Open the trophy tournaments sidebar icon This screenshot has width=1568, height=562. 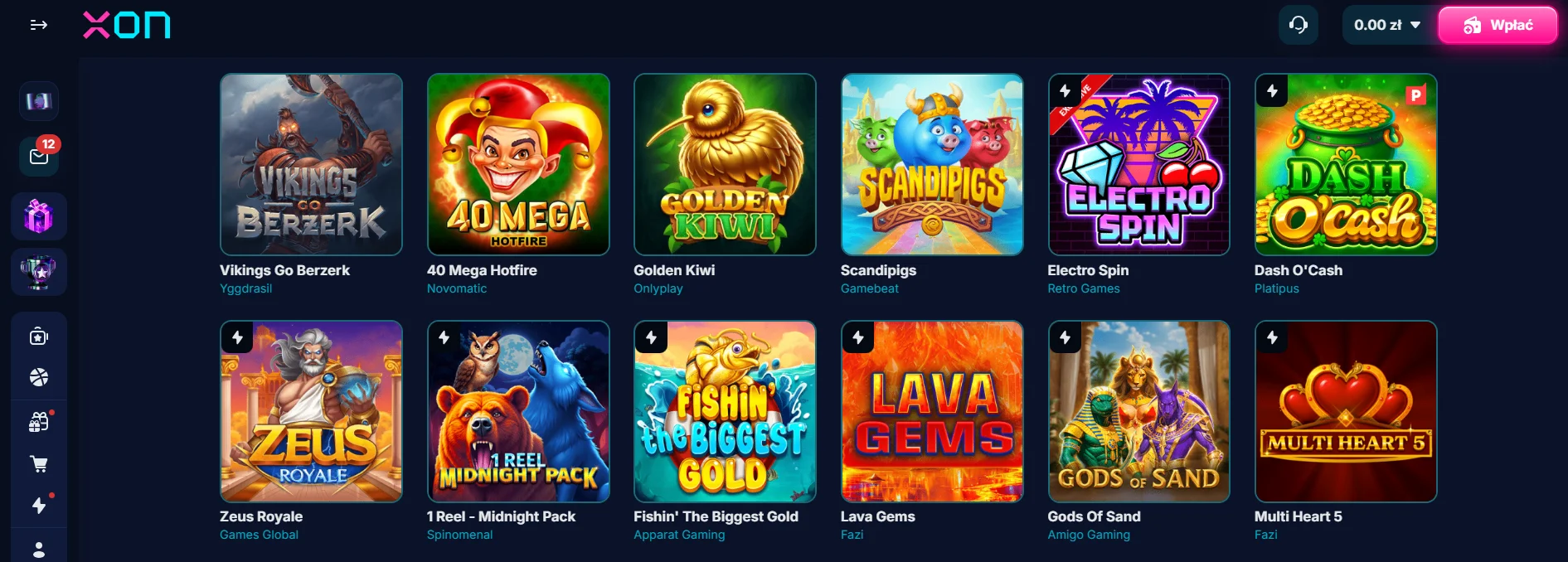[39, 272]
